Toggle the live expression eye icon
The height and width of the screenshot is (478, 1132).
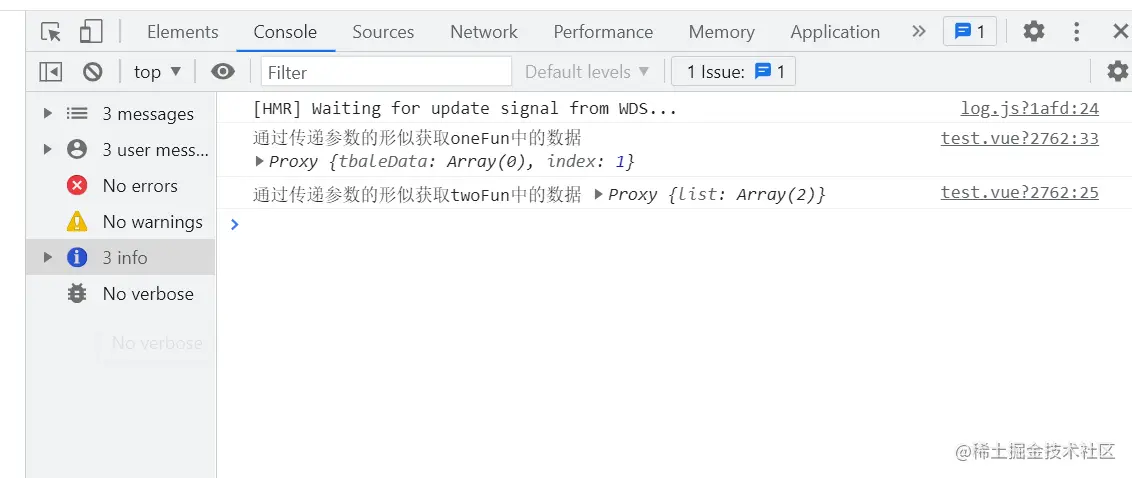(223, 72)
